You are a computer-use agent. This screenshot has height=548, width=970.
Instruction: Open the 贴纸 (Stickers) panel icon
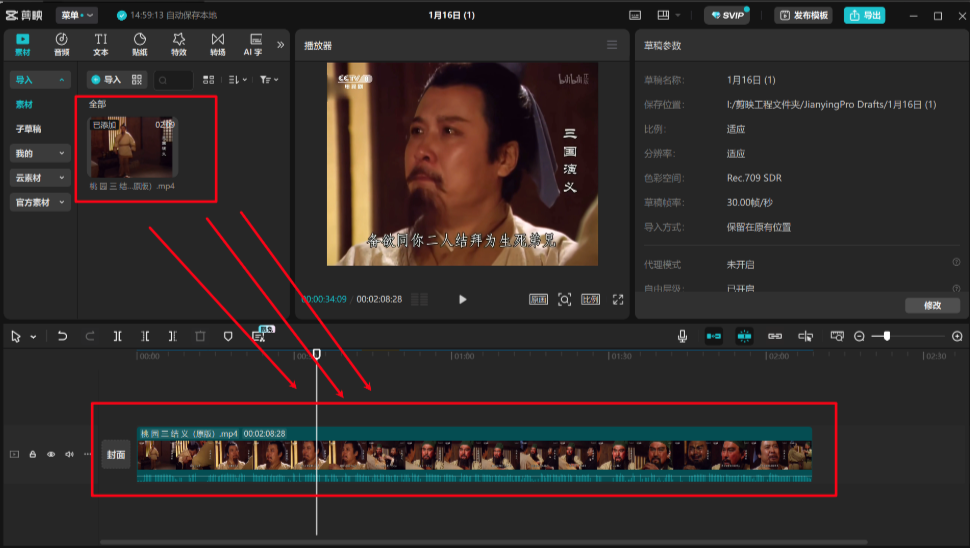click(140, 44)
